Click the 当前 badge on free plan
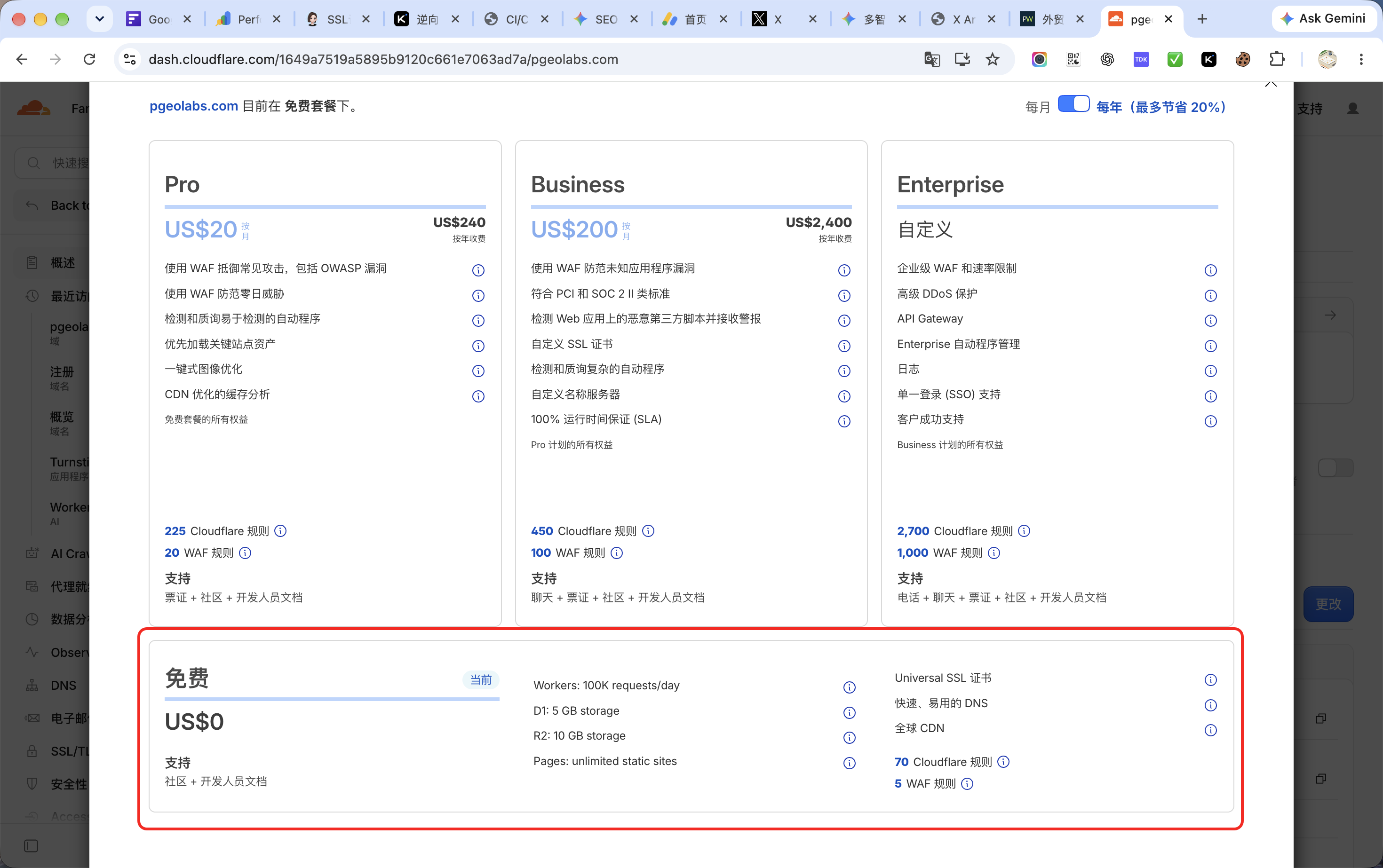Viewport: 1383px width, 868px height. pos(481,680)
